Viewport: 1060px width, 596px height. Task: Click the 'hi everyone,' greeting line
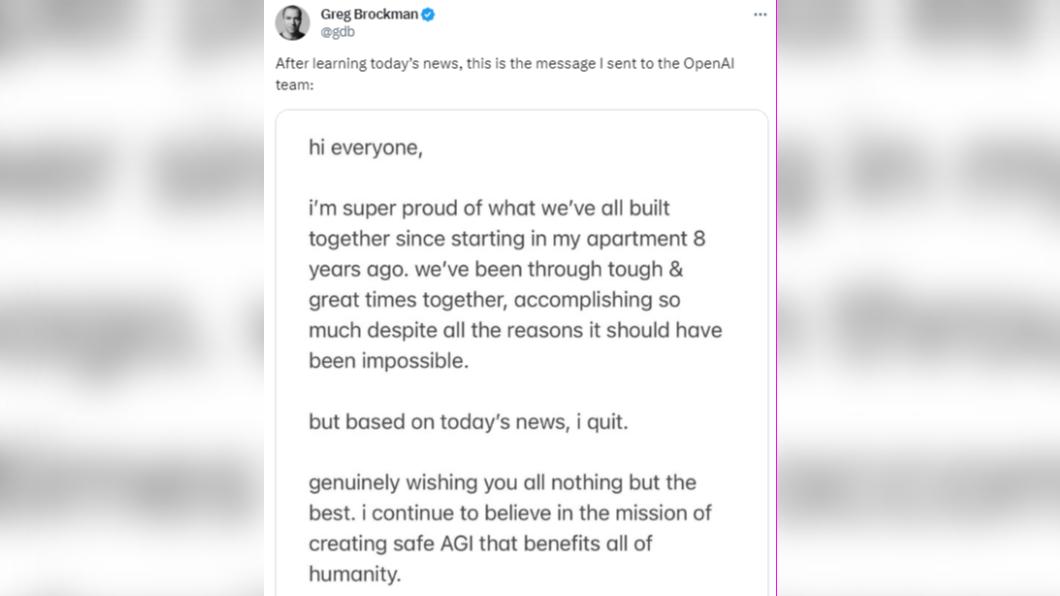[366, 148]
